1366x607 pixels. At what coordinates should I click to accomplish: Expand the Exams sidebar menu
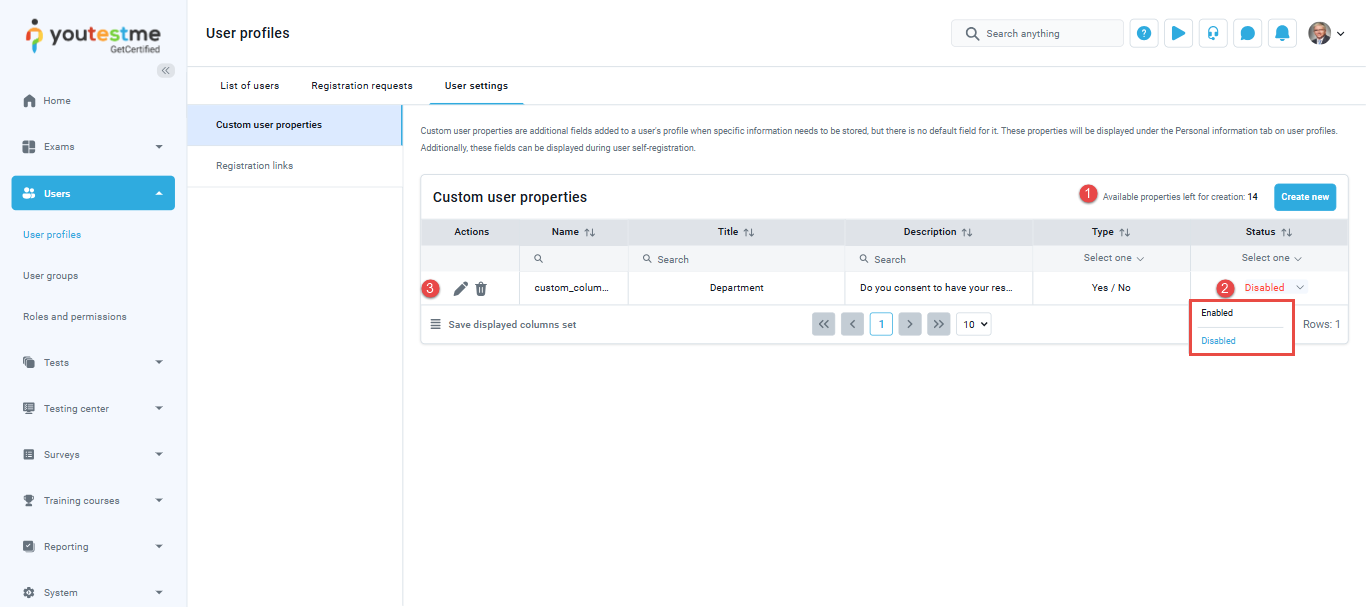(x=93, y=147)
